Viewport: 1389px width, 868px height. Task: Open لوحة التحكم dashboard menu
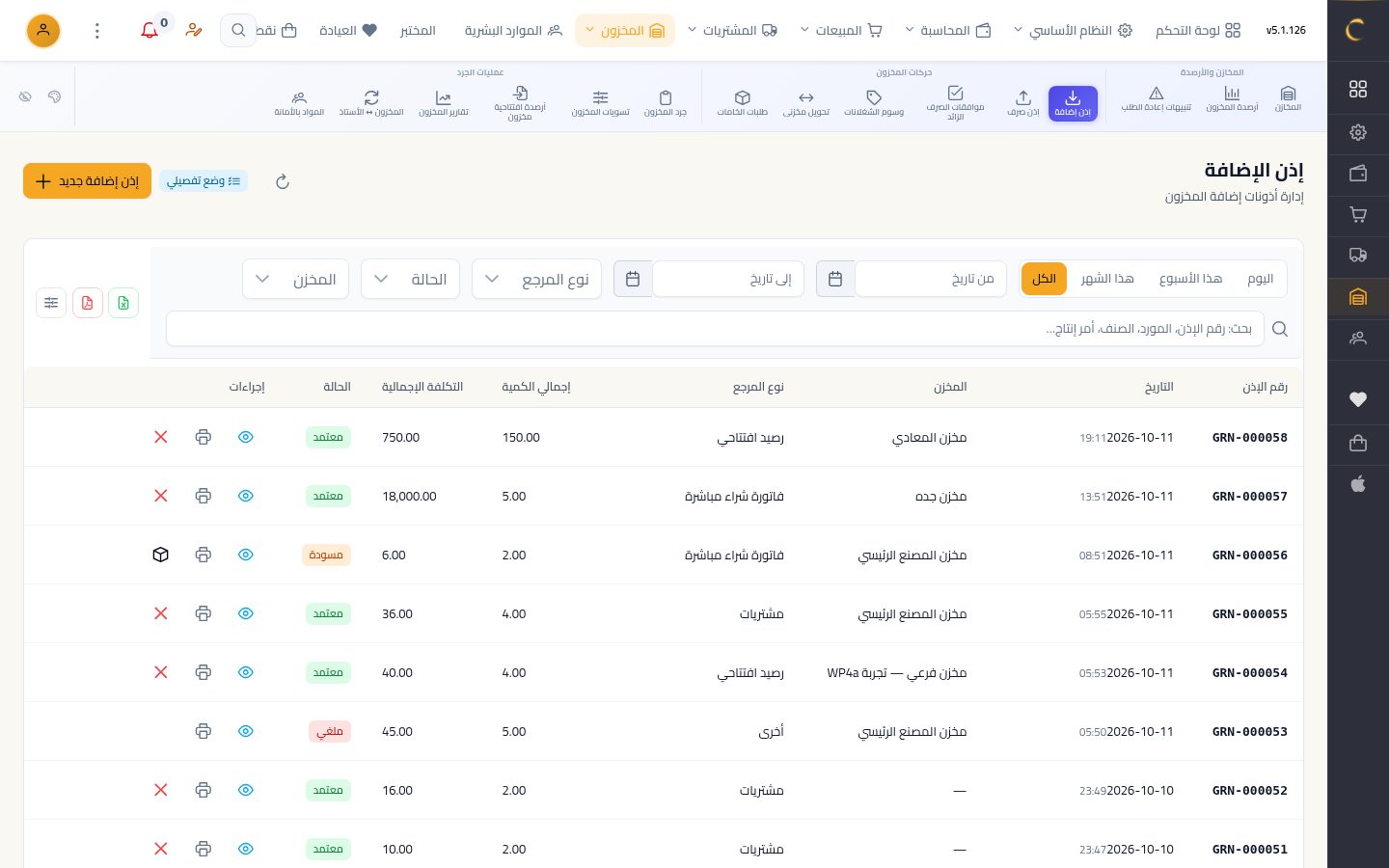tap(1198, 31)
